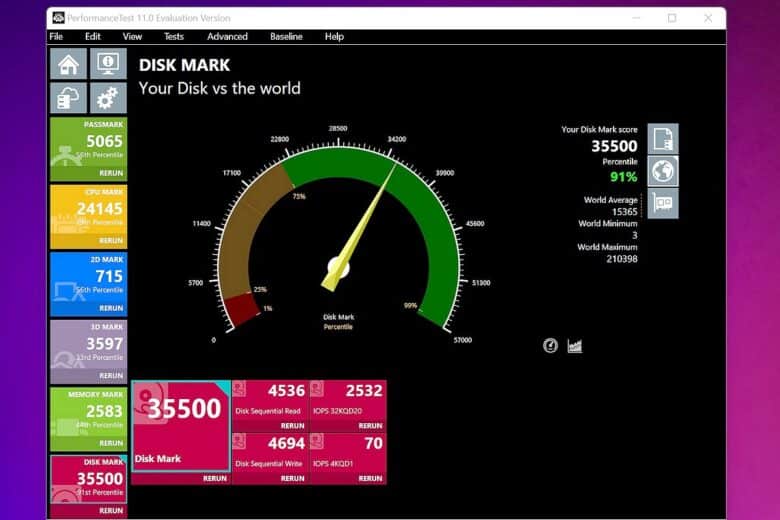
Task: Open the Advanced menu
Action: 227,36
